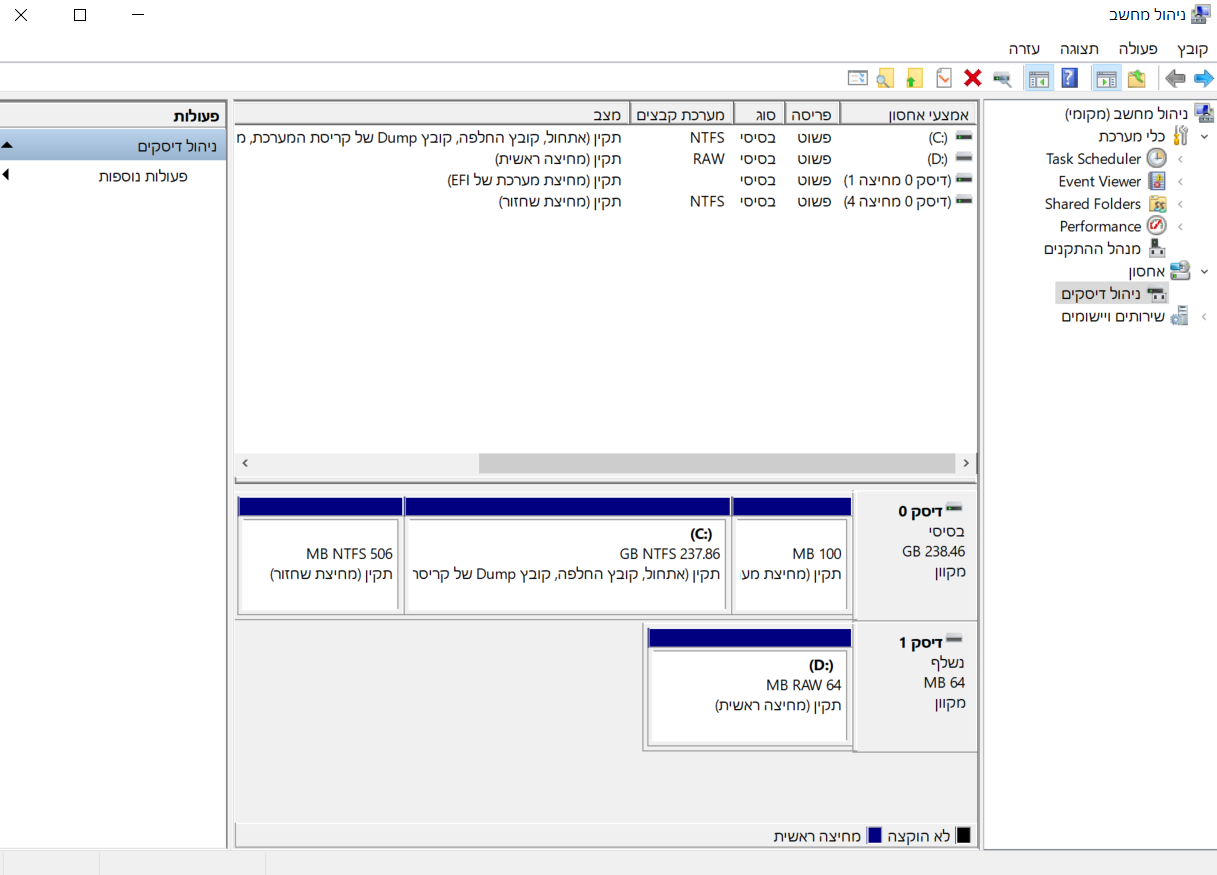
Task: Click the כלי מערכת tools icon
Action: coord(1180,136)
